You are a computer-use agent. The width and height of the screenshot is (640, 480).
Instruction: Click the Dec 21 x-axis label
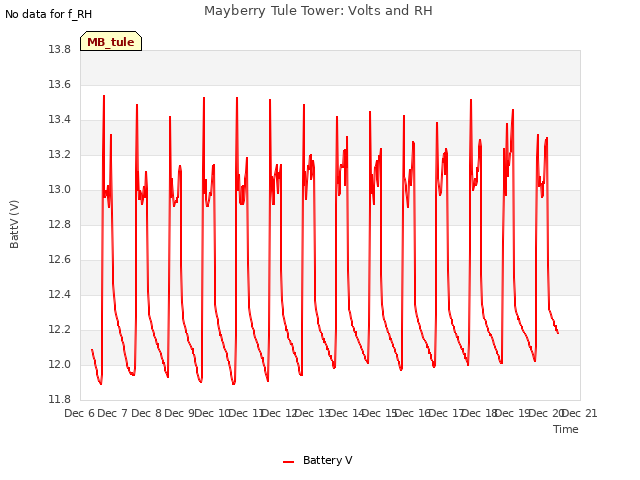580,413
